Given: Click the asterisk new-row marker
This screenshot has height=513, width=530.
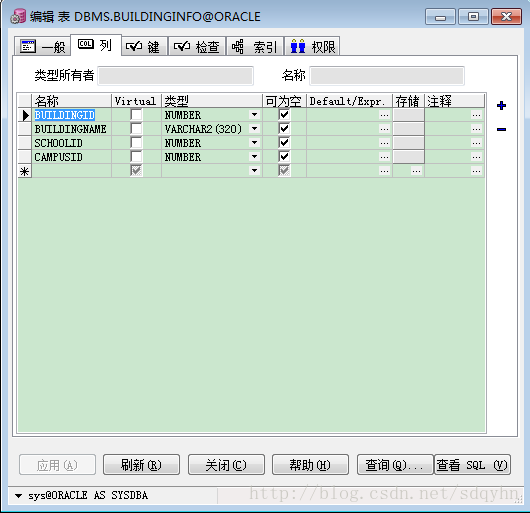Looking at the screenshot, I should (25, 171).
